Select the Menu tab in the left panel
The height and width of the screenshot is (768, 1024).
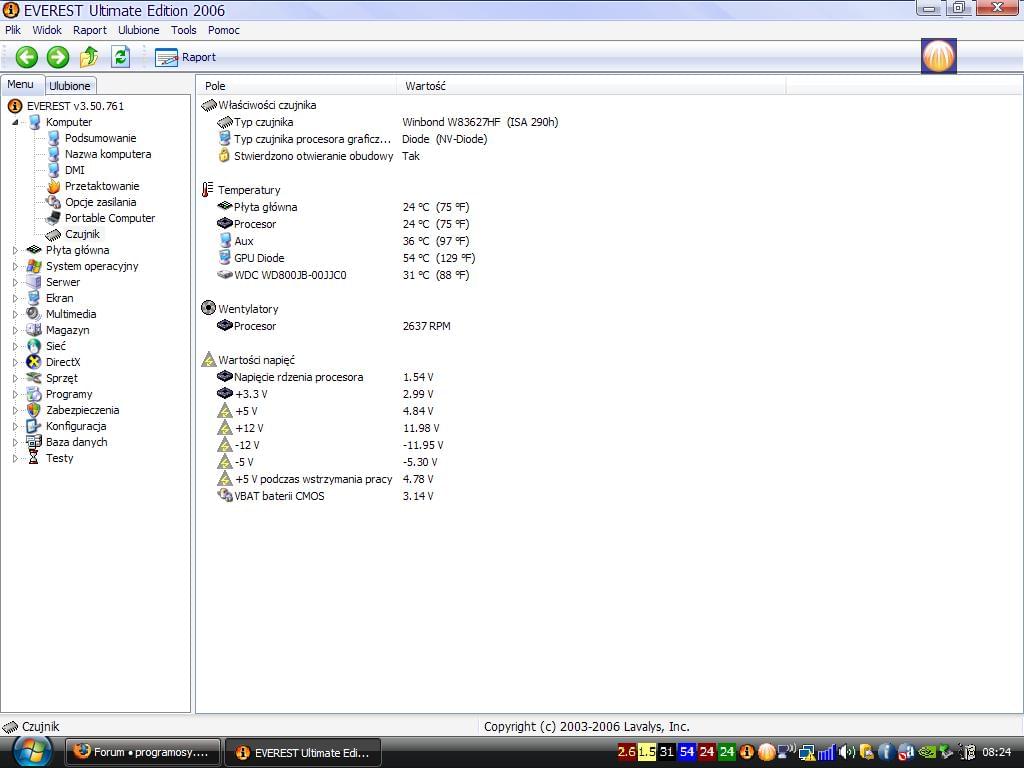[x=21, y=84]
